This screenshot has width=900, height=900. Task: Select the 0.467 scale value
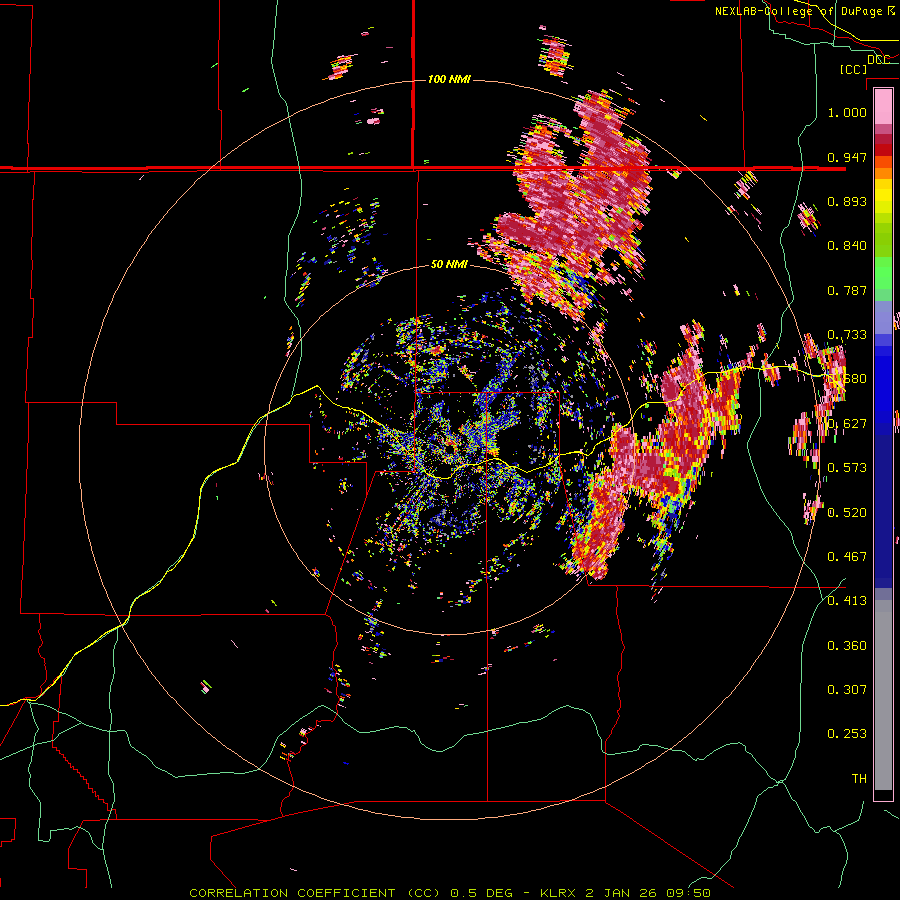point(847,557)
